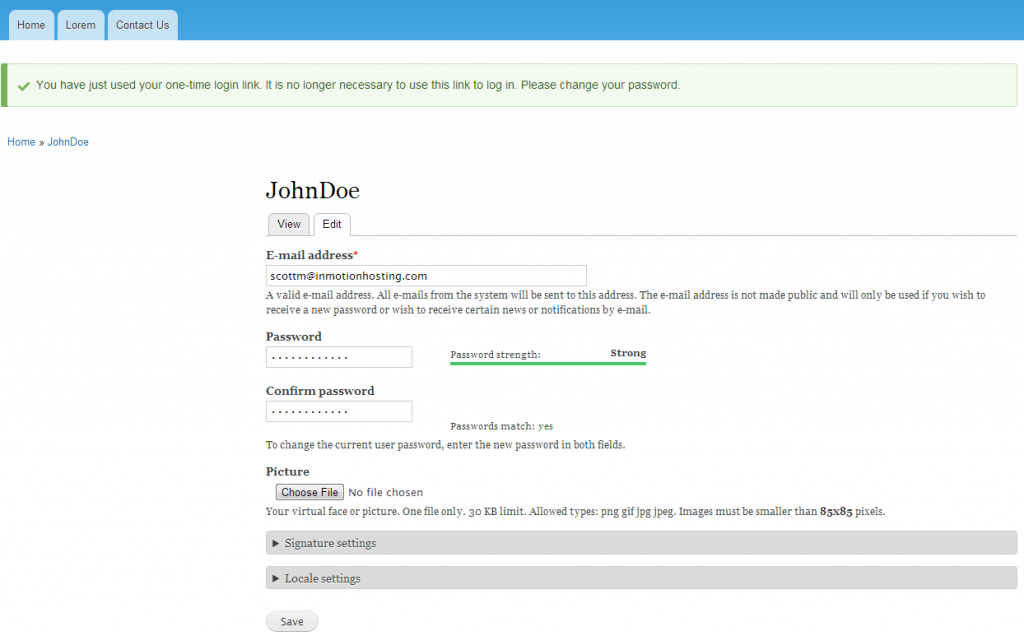Click the Choose File button for Picture
This screenshot has height=636, width=1024.
(309, 491)
